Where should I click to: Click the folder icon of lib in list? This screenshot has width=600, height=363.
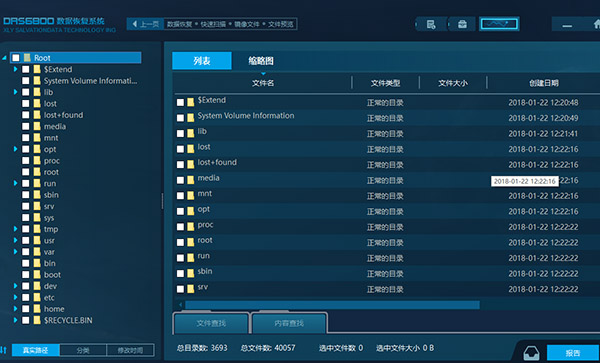click(190, 133)
